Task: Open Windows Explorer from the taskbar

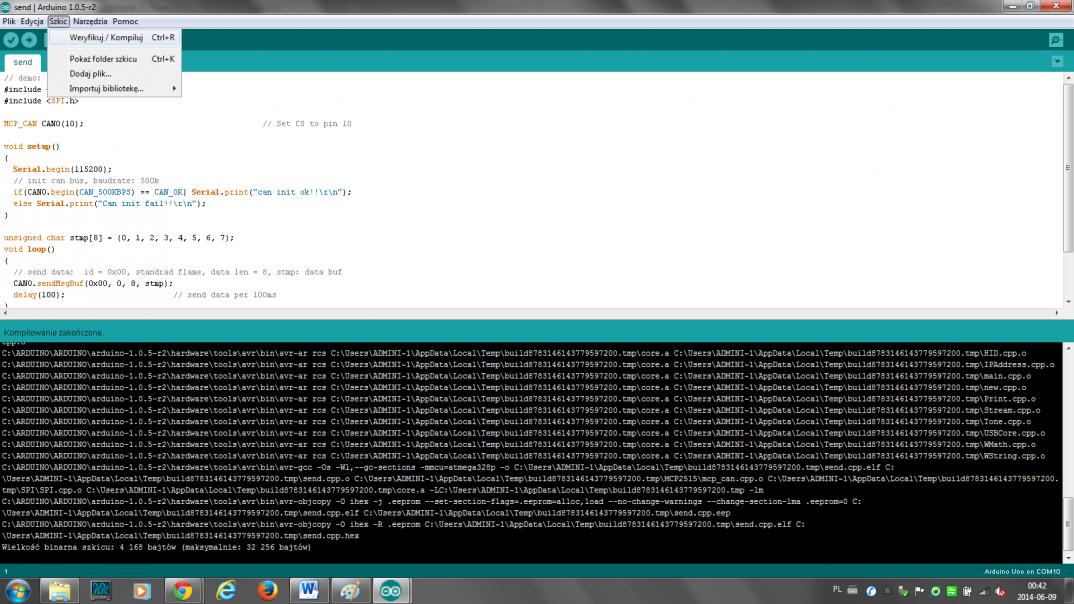Action: tap(59, 590)
